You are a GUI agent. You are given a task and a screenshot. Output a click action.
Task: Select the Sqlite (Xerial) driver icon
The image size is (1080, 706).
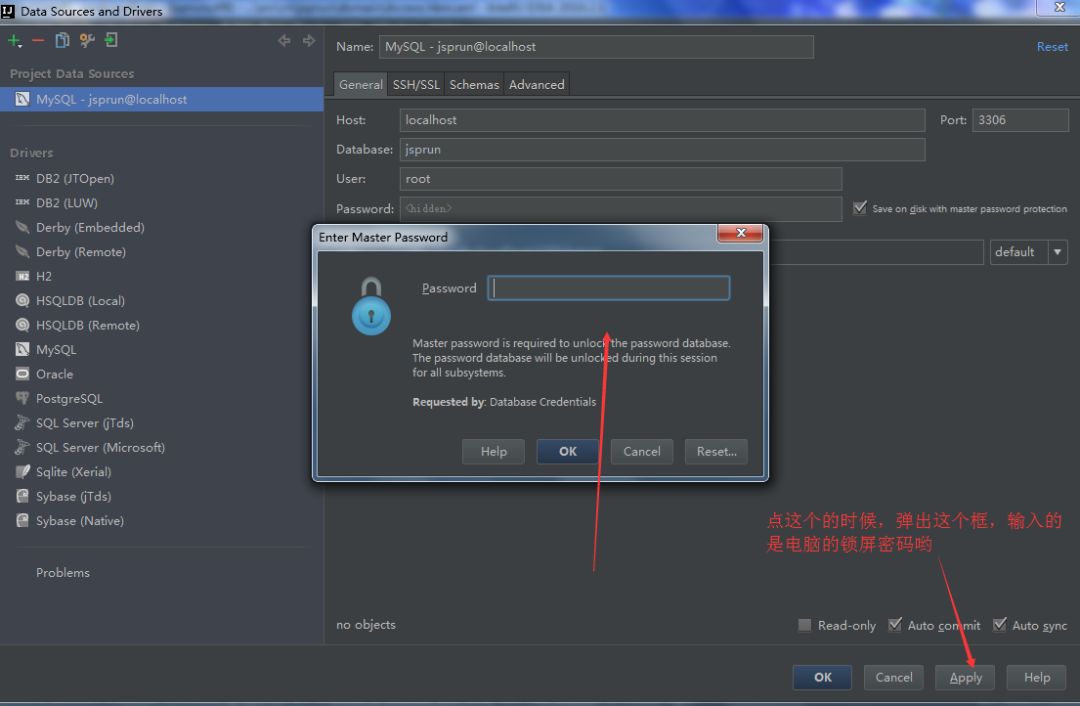coord(23,472)
